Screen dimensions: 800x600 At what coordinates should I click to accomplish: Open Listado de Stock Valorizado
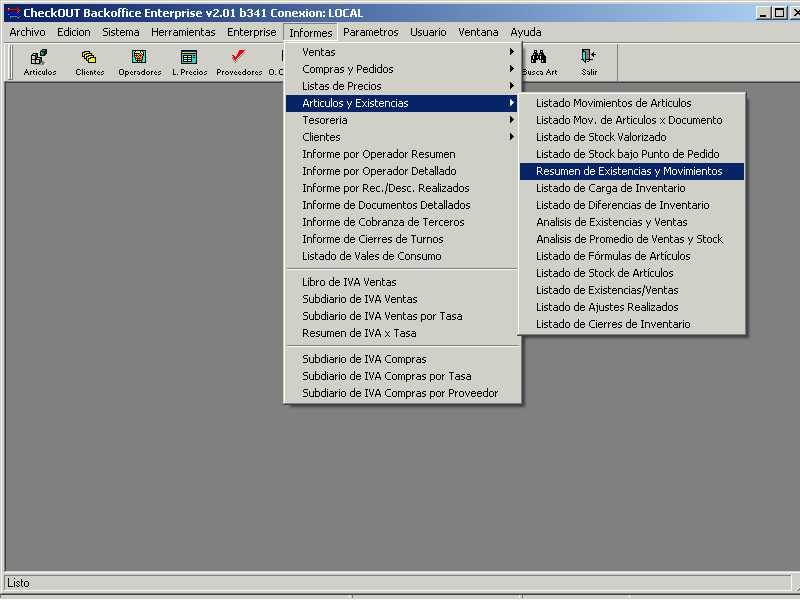632,137
